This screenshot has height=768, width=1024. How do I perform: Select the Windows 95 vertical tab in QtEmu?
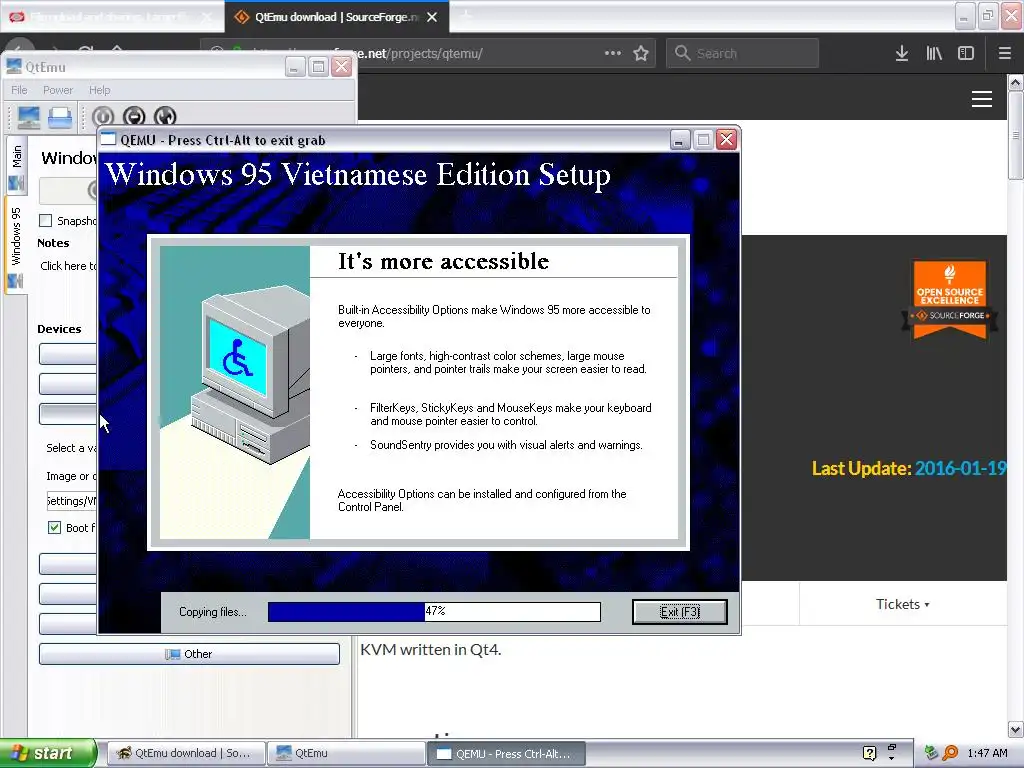click(16, 246)
